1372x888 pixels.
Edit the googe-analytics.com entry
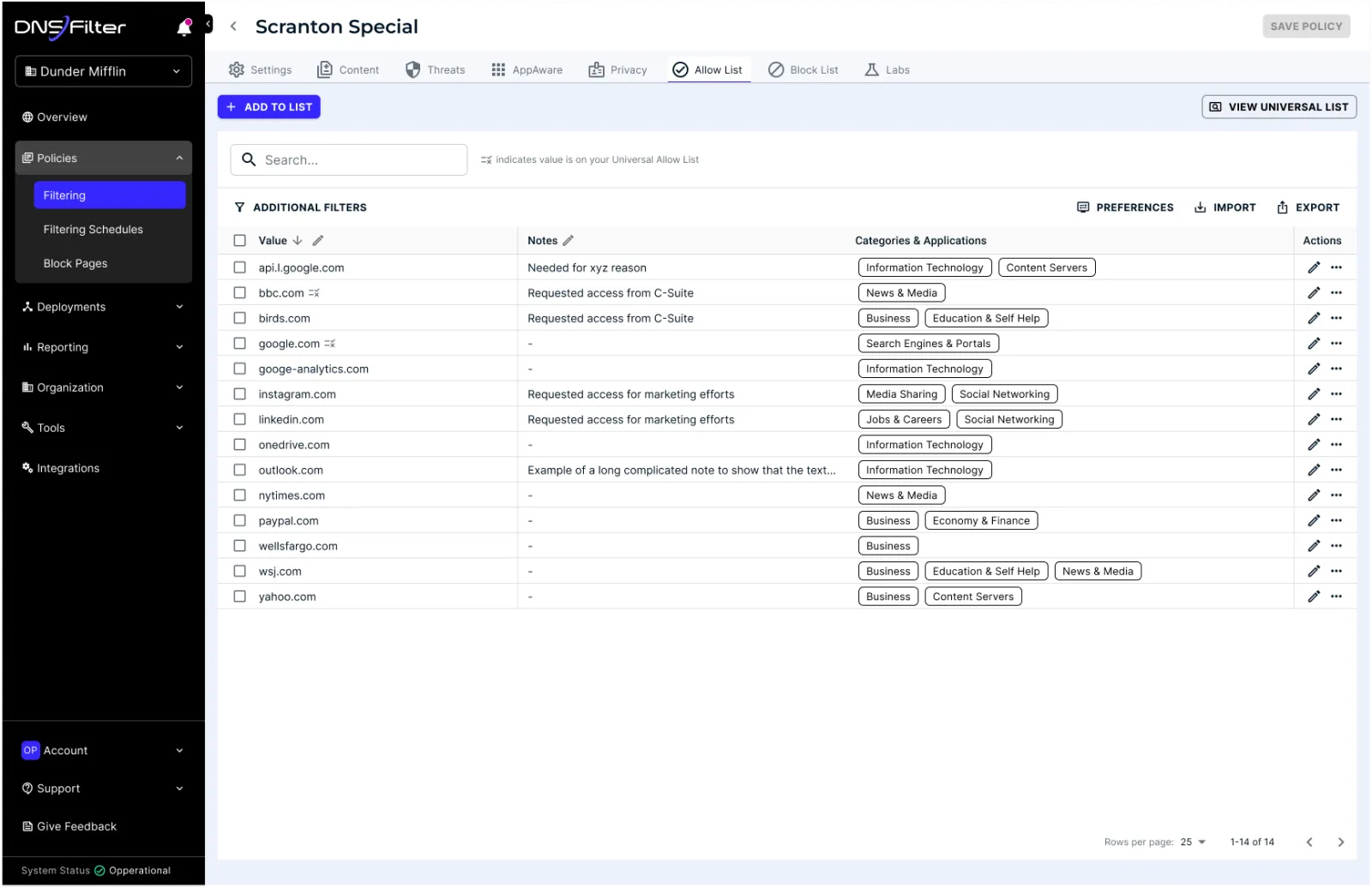click(1313, 369)
